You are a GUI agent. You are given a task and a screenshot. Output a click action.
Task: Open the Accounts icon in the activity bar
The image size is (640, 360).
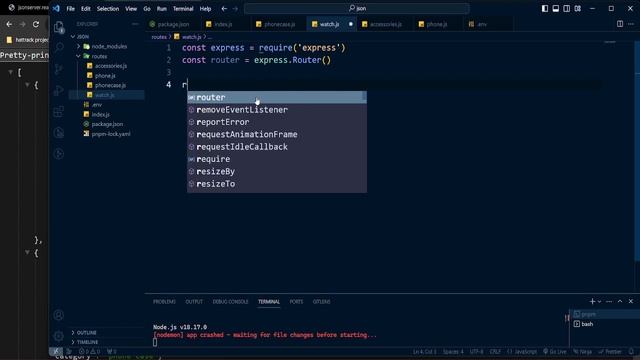tap(59, 315)
